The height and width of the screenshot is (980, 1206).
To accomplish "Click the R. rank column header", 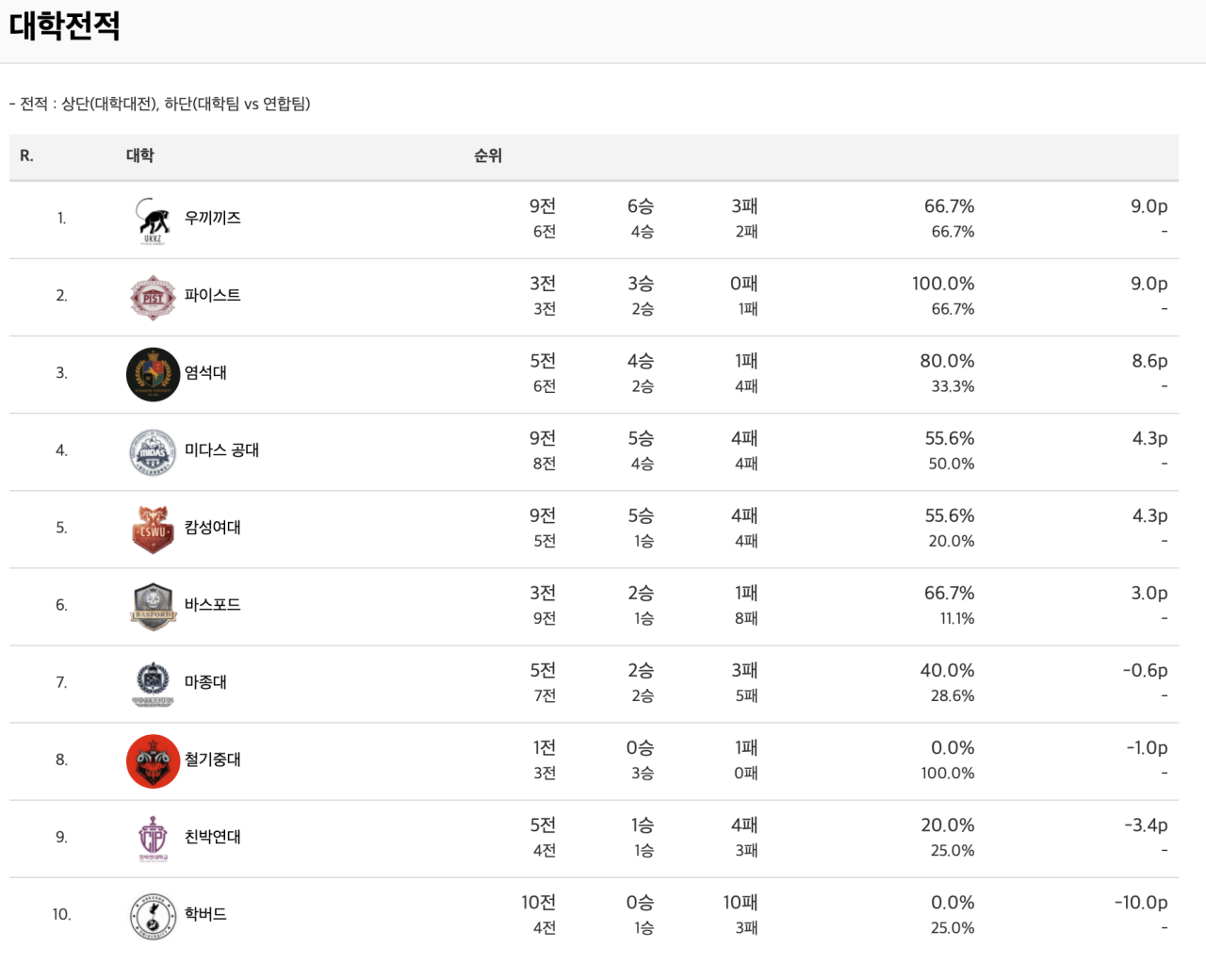I will [26, 155].
